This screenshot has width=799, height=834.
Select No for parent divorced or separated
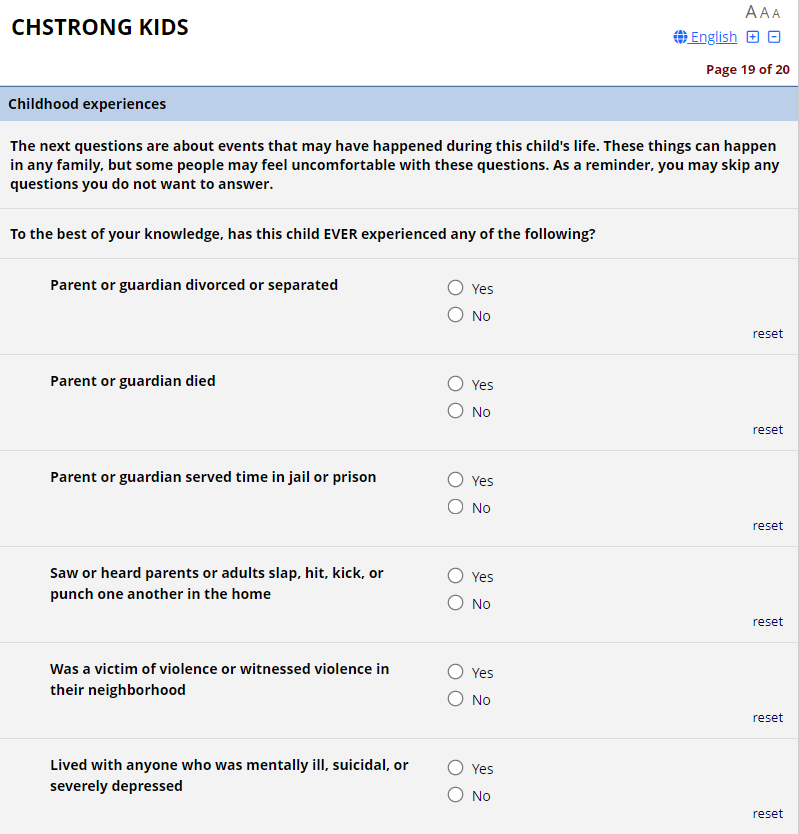[456, 315]
